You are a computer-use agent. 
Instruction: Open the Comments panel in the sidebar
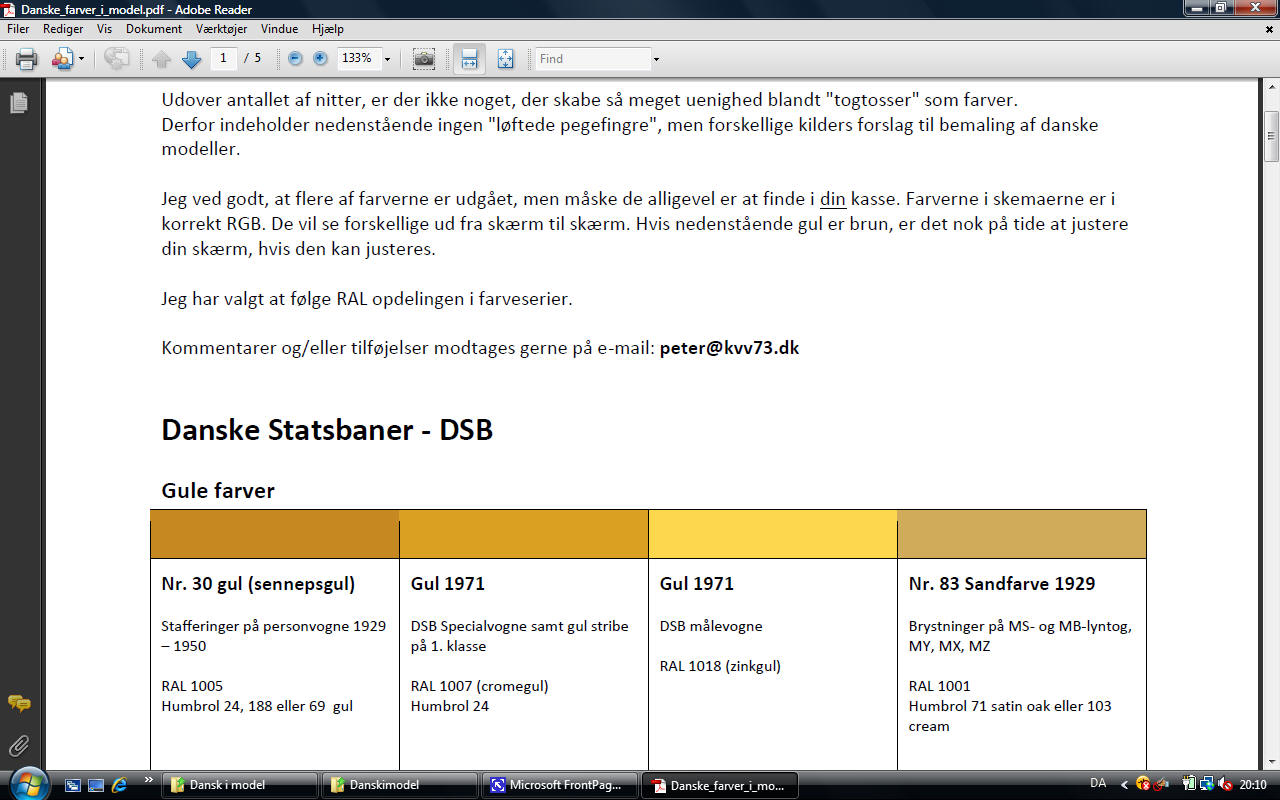pos(19,704)
